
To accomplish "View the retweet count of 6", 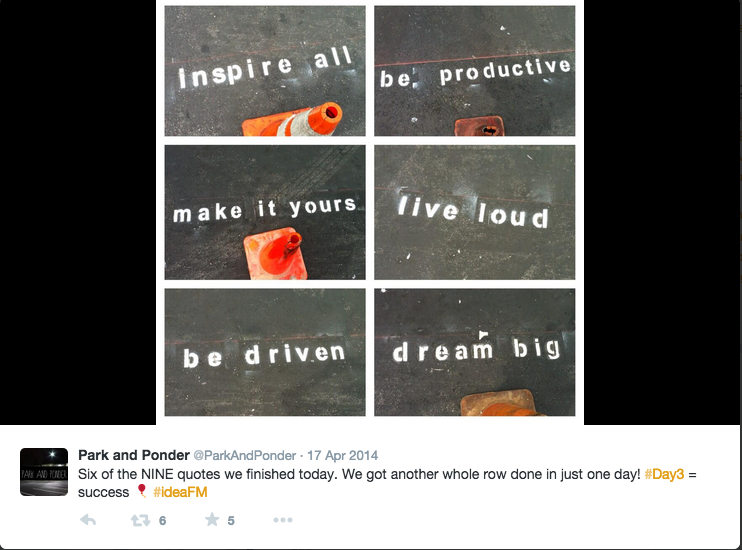I will point(163,520).
